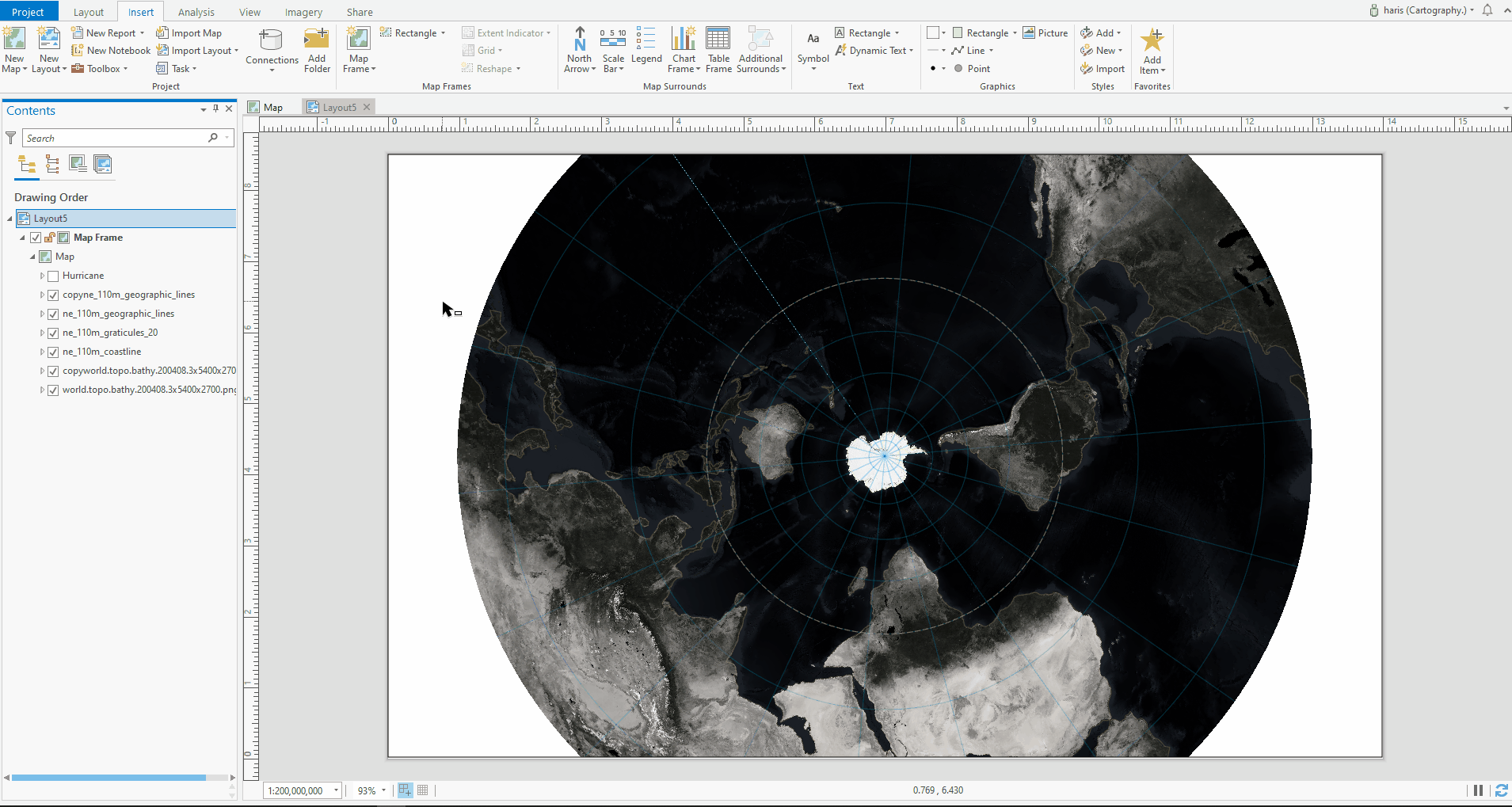The image size is (1512, 807).
Task: Close the Layout5 view tab
Action: (367, 107)
